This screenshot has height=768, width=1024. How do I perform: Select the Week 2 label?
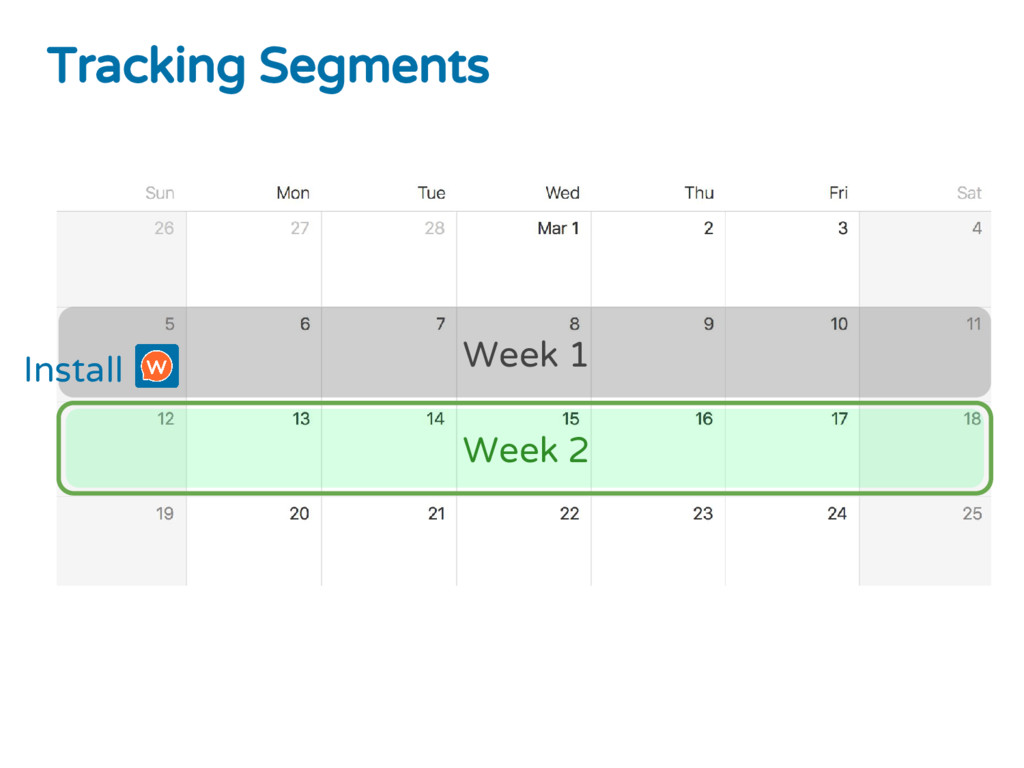[525, 450]
